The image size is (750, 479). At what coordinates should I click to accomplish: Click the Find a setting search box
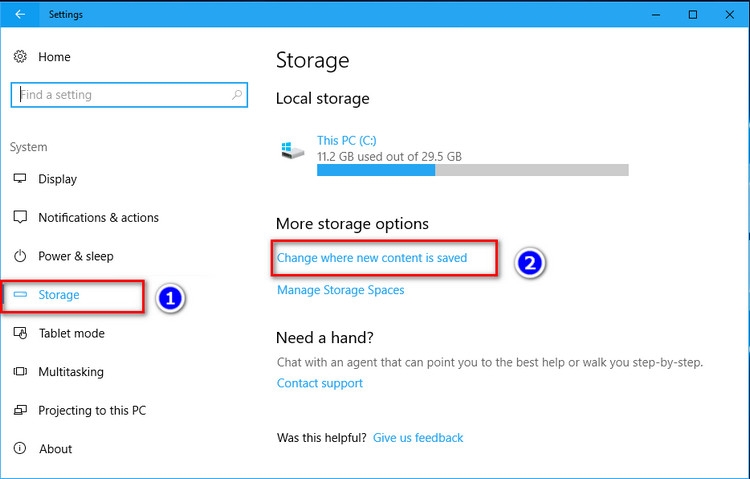coord(129,95)
